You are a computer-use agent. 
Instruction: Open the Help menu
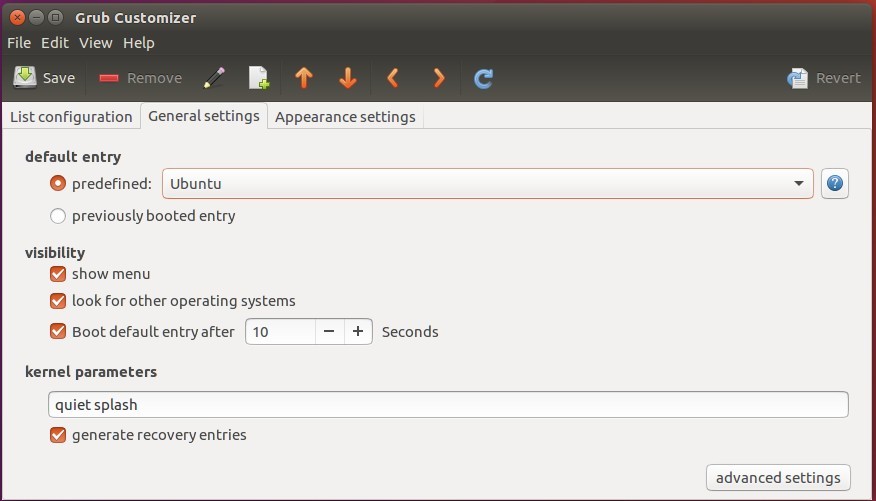[x=139, y=43]
